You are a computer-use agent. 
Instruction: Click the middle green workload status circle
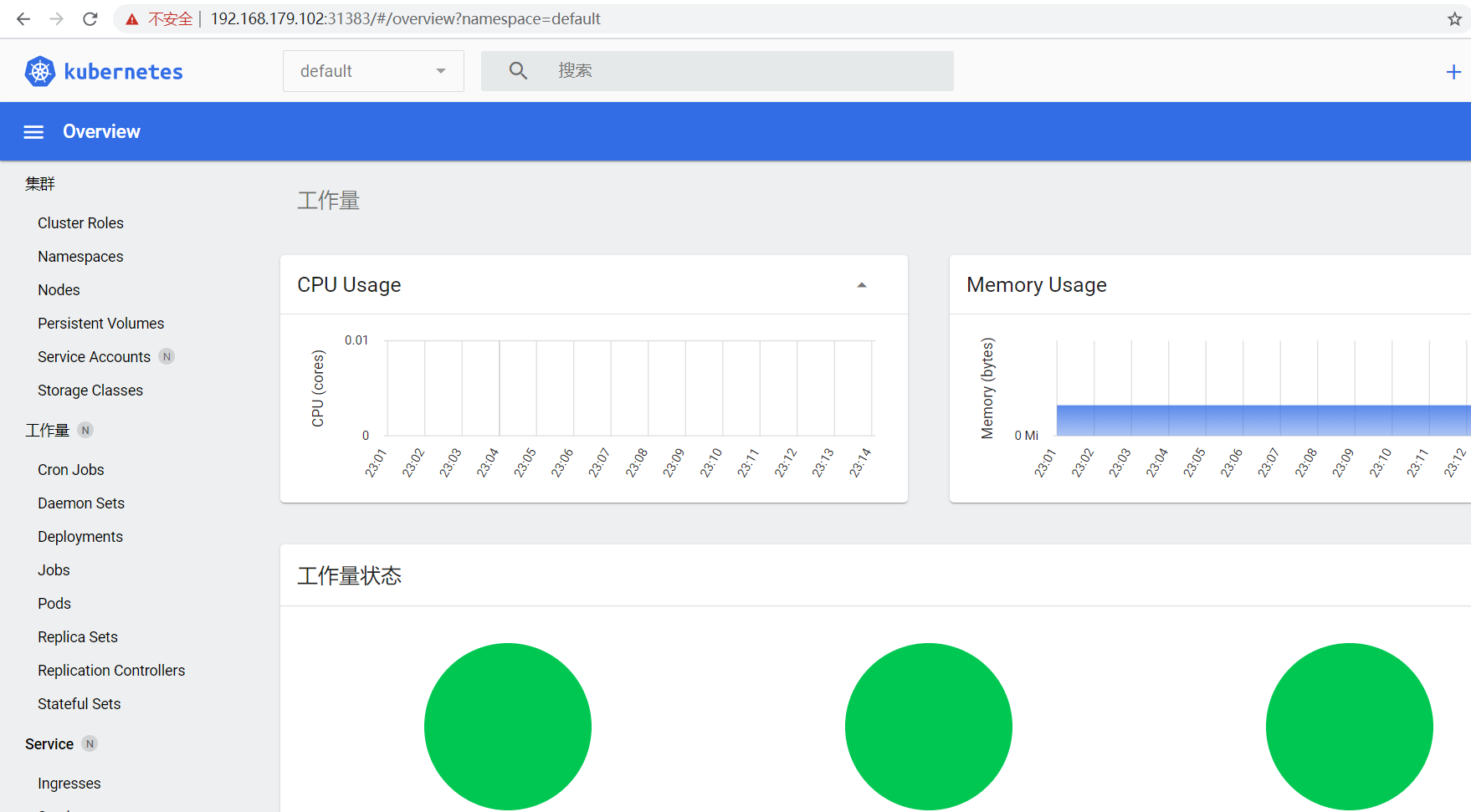[929, 726]
